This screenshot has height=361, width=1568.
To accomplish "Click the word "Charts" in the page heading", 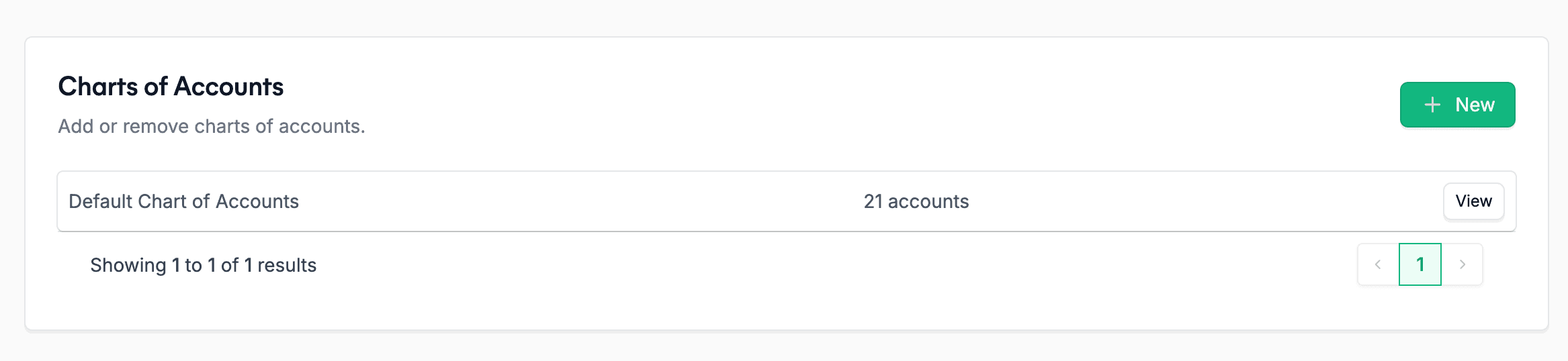I will pyautogui.click(x=98, y=87).
